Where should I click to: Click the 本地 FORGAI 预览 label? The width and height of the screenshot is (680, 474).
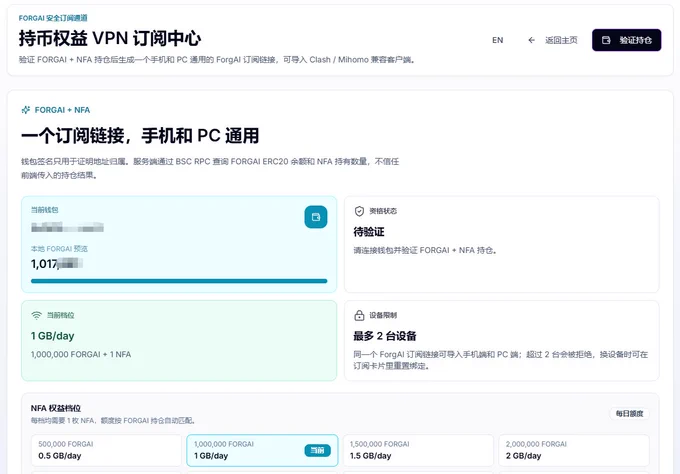click(59, 248)
